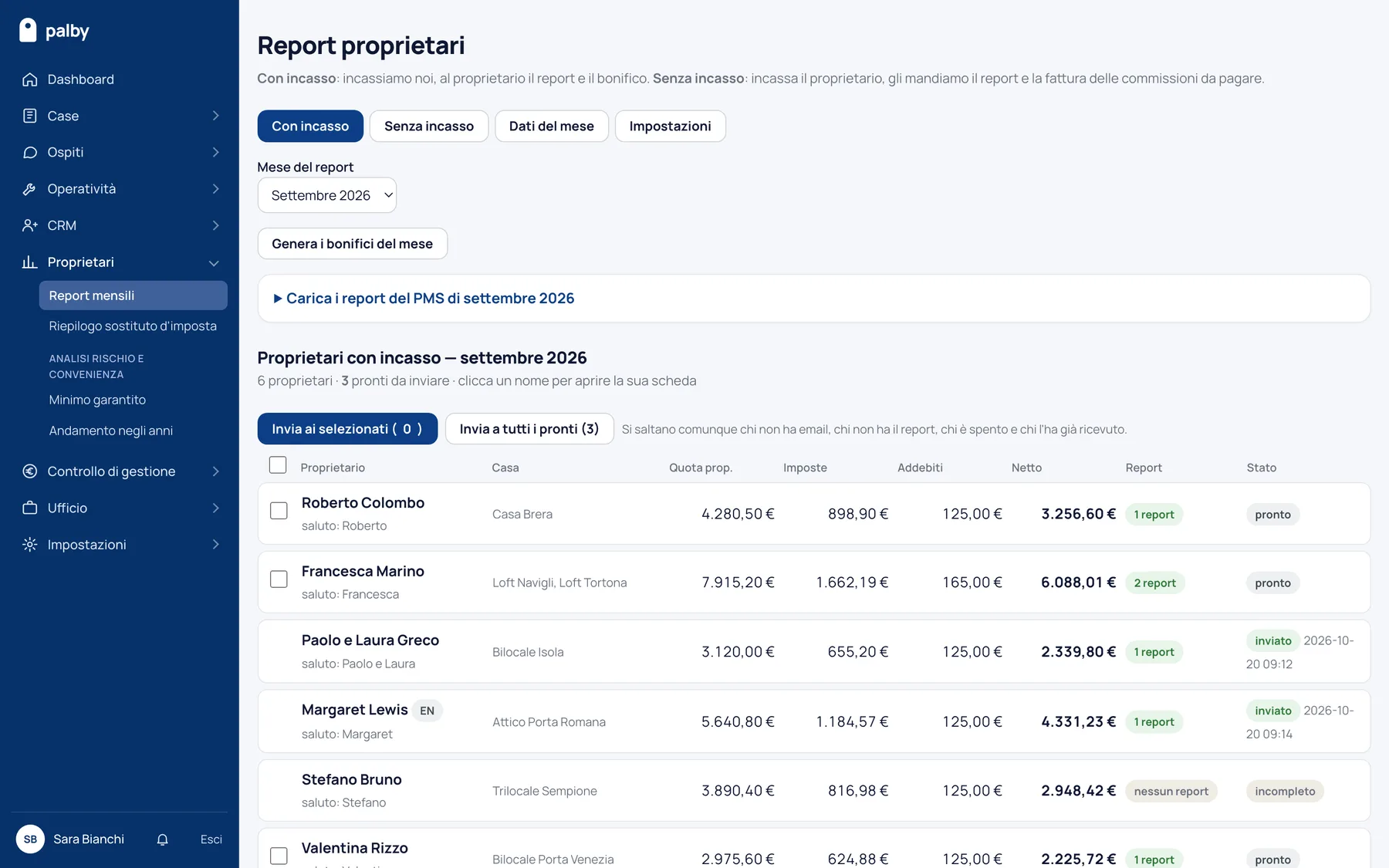Open the Mese del report dropdown
This screenshot has width=1389, height=868.
[x=327, y=195]
